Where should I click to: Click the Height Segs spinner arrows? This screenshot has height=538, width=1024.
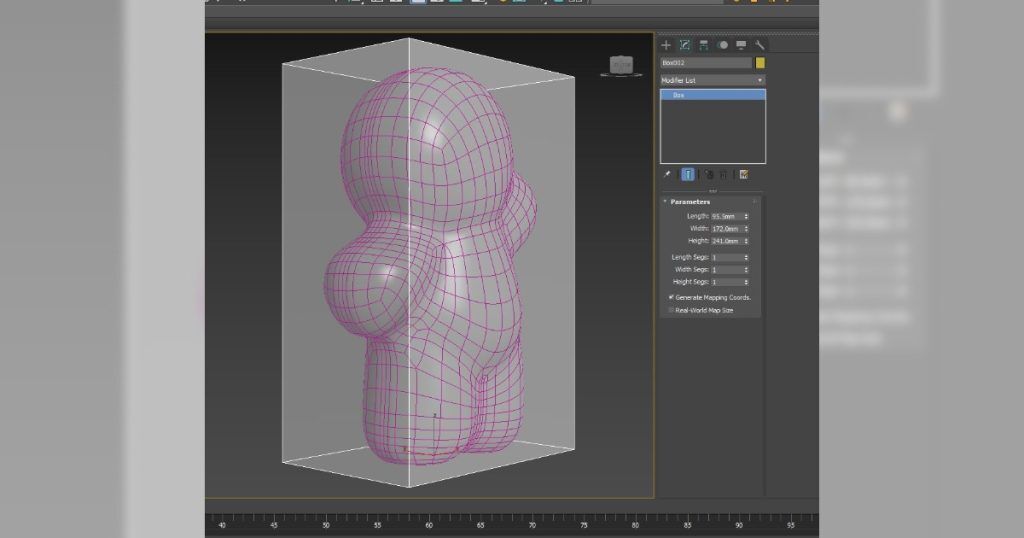pos(746,282)
